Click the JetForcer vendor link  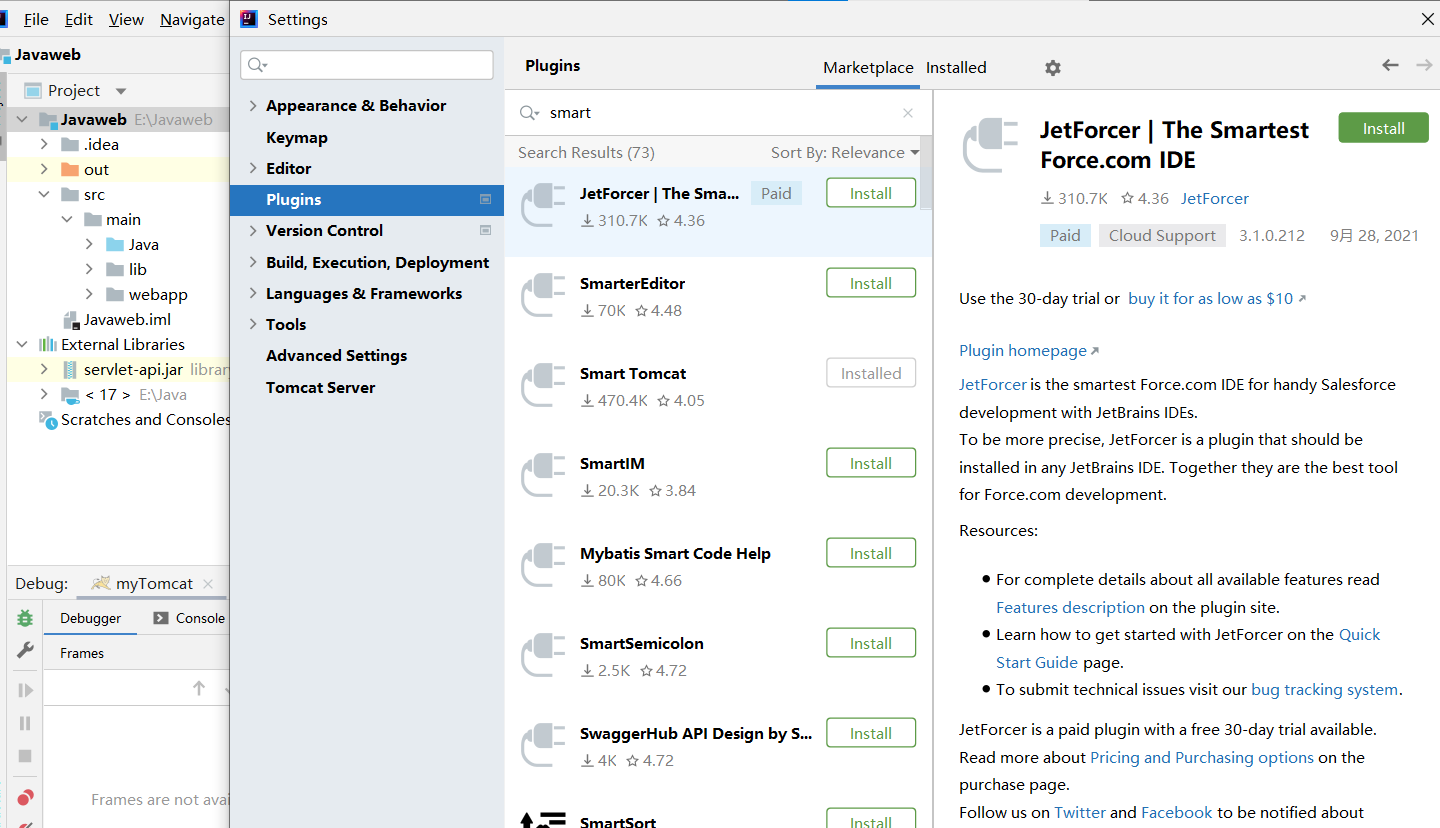tap(1215, 199)
